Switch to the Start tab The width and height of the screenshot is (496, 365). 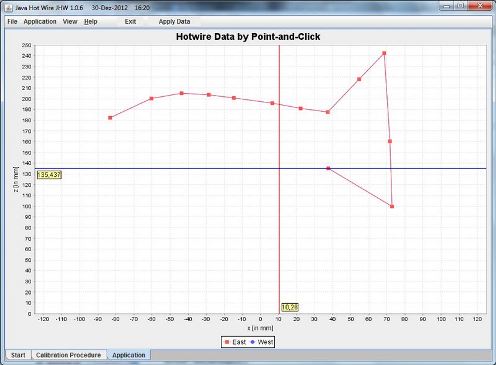tap(18, 355)
